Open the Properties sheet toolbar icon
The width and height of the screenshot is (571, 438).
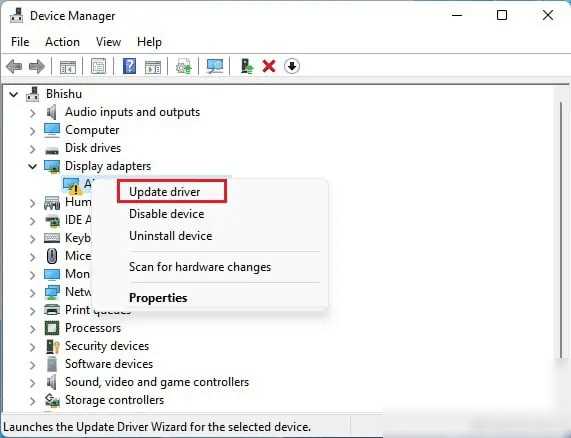click(98, 67)
